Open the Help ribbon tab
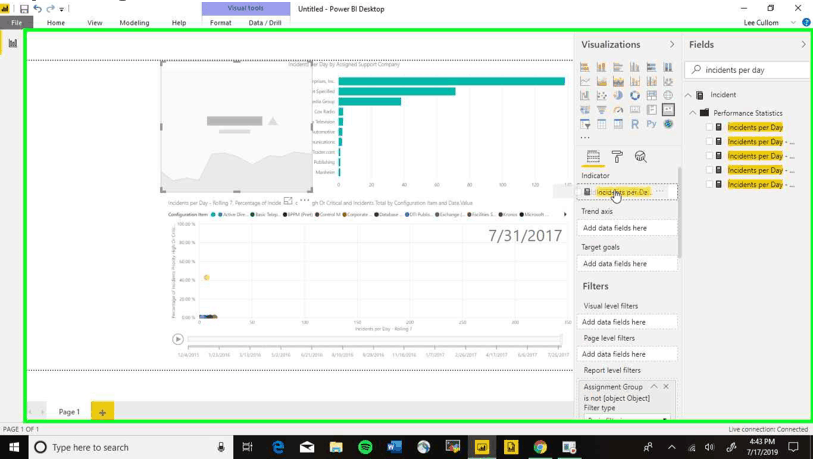The height and width of the screenshot is (460, 815). [179, 23]
